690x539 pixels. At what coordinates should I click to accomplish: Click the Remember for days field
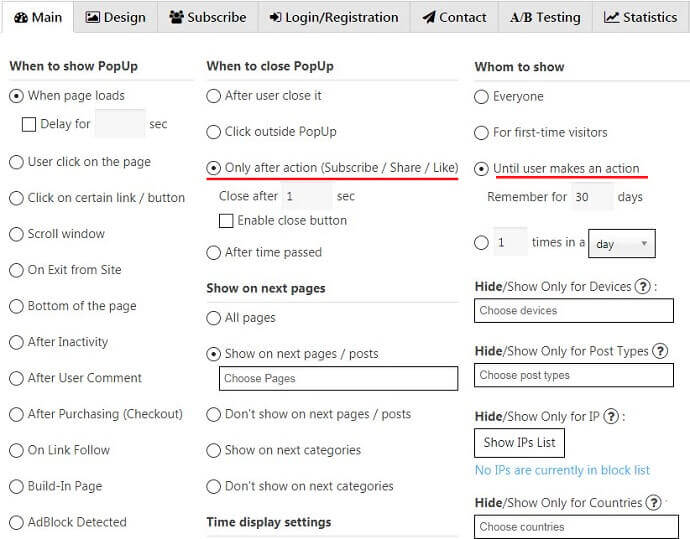pyautogui.click(x=592, y=197)
